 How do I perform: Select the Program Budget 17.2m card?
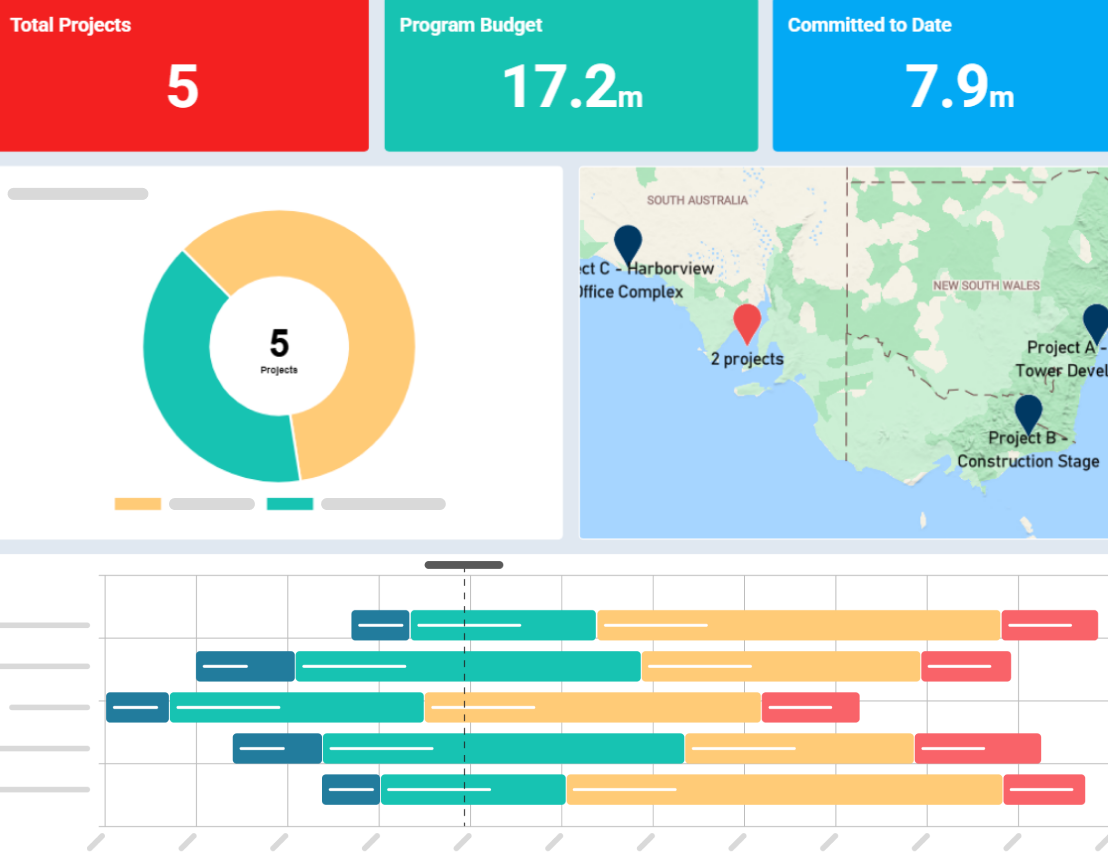pyautogui.click(x=570, y=75)
